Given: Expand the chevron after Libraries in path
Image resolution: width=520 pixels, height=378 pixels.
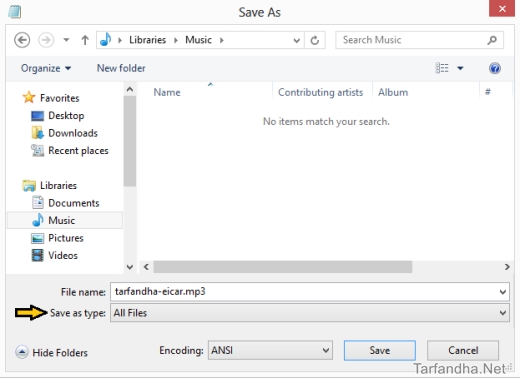Looking at the screenshot, I should click(x=176, y=40).
